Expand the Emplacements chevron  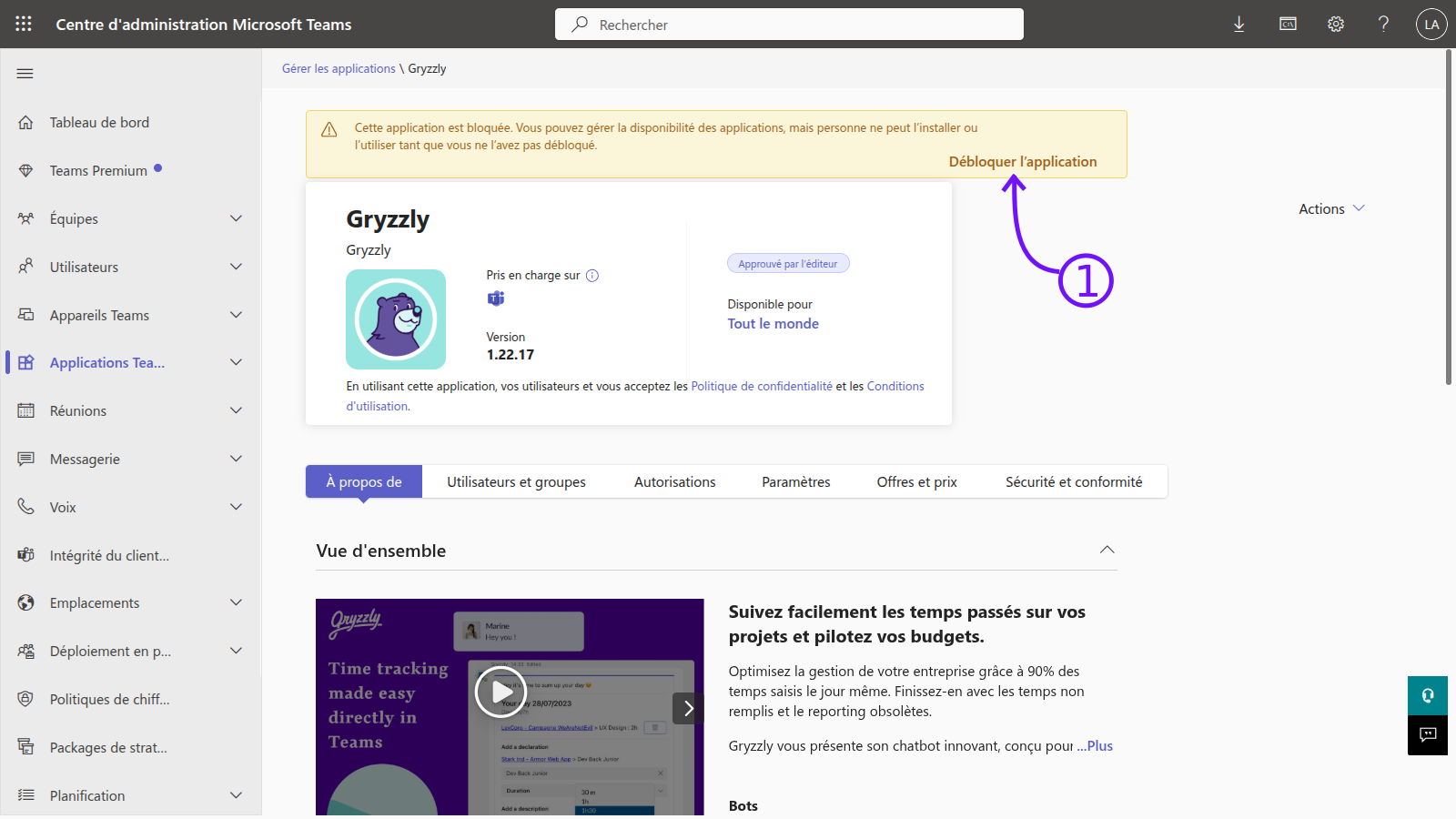tap(237, 602)
